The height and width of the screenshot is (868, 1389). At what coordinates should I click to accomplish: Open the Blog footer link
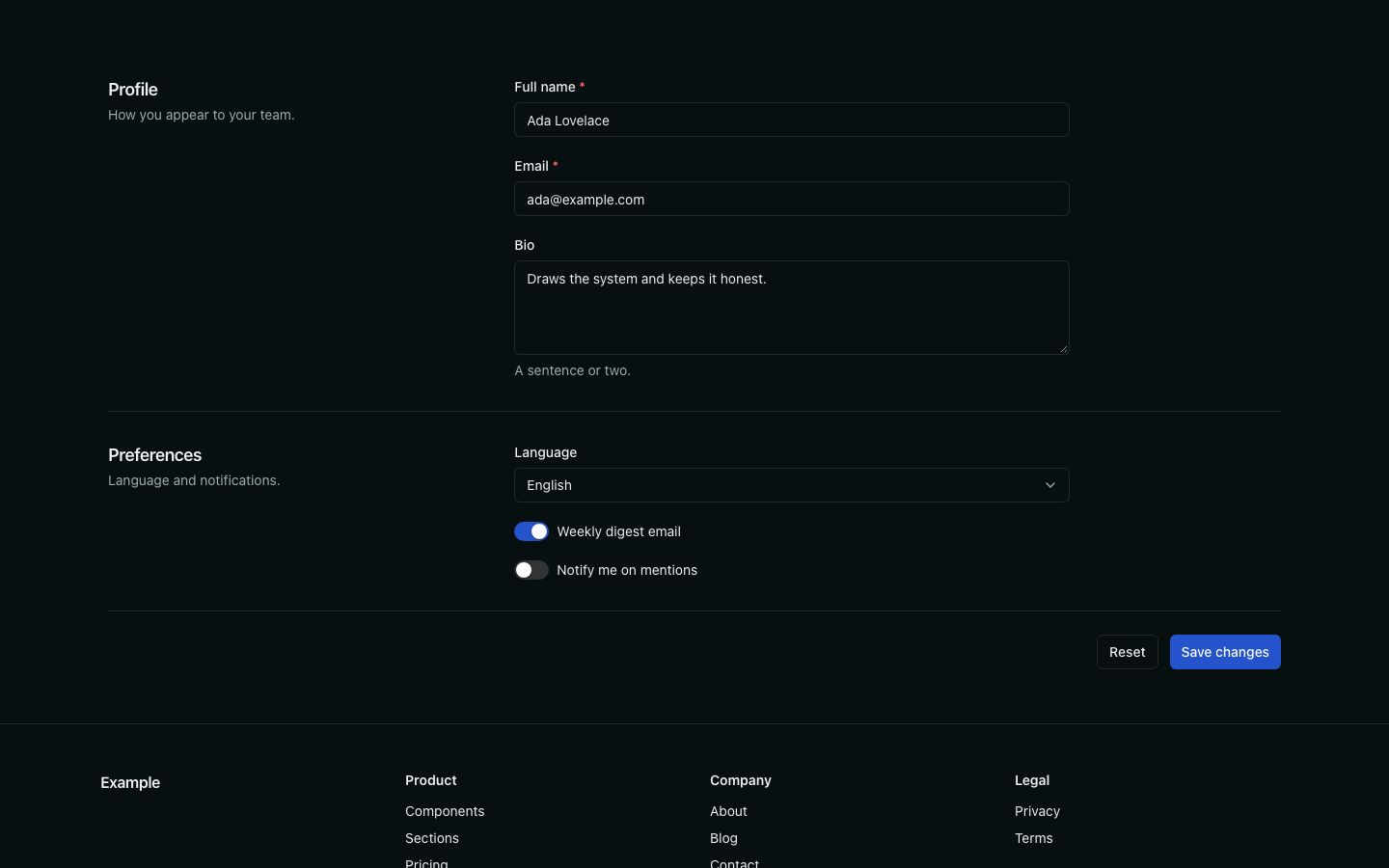tap(723, 838)
